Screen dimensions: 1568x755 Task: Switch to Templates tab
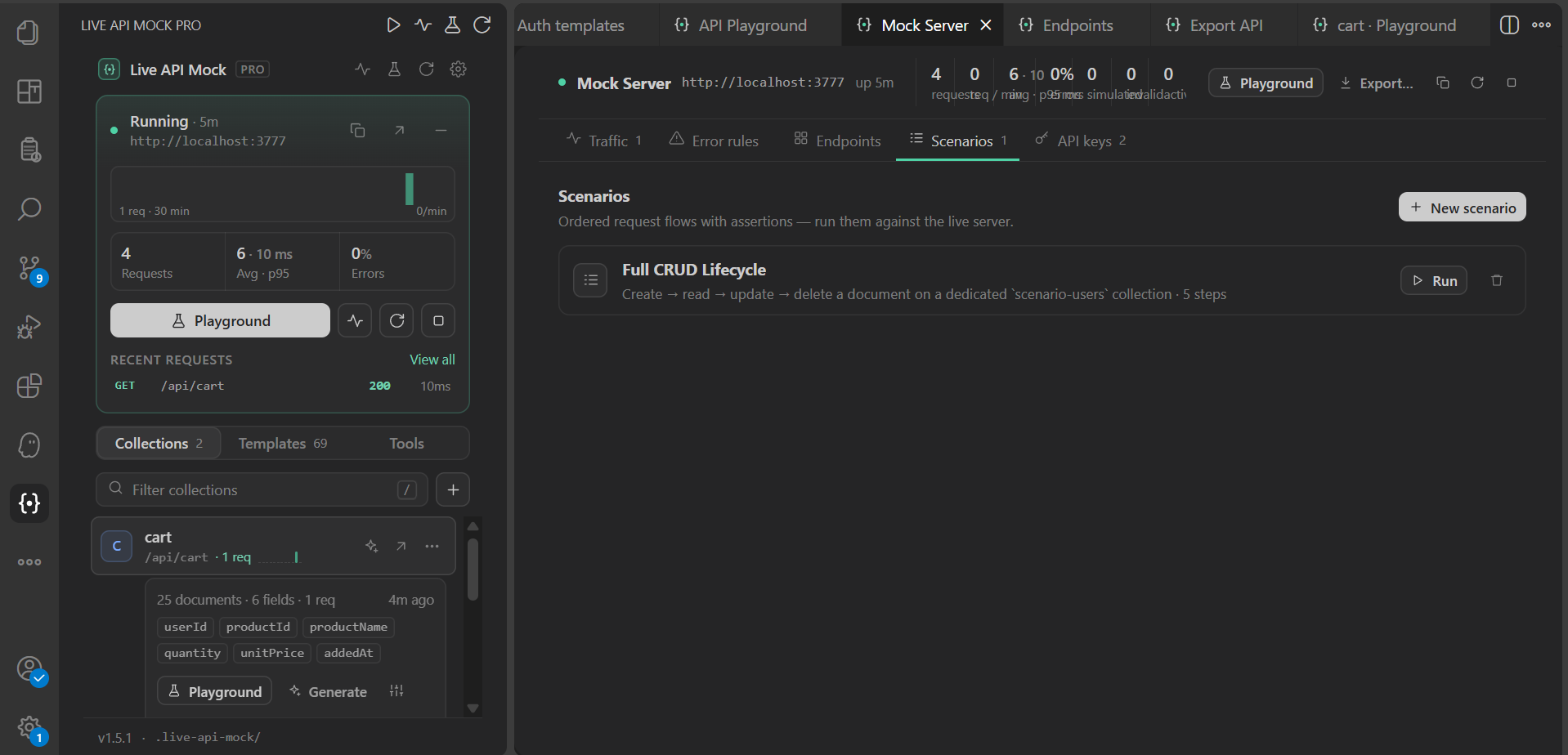pos(282,443)
